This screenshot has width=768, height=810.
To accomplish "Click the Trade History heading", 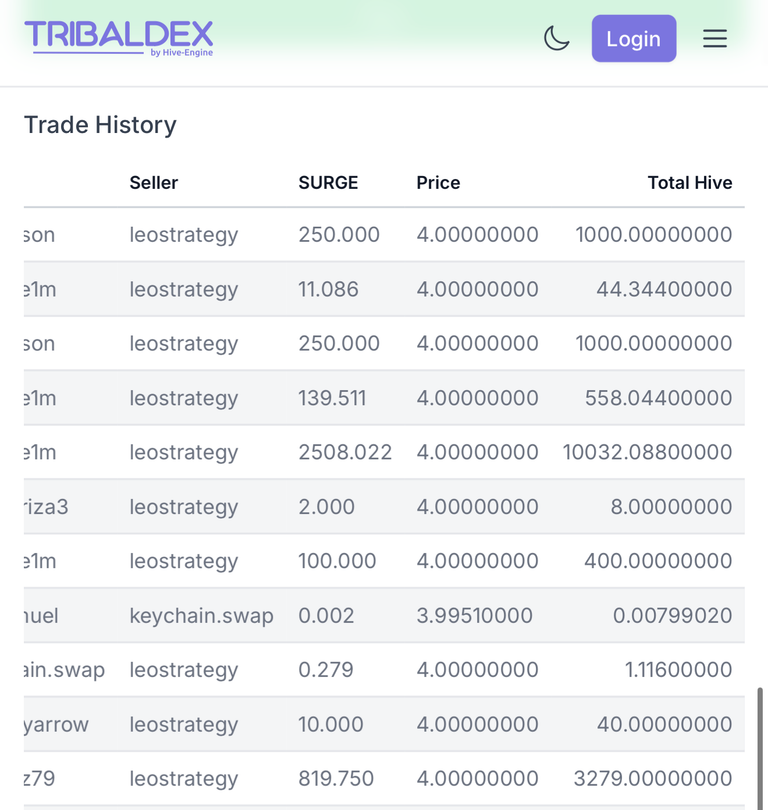I will (100, 125).
